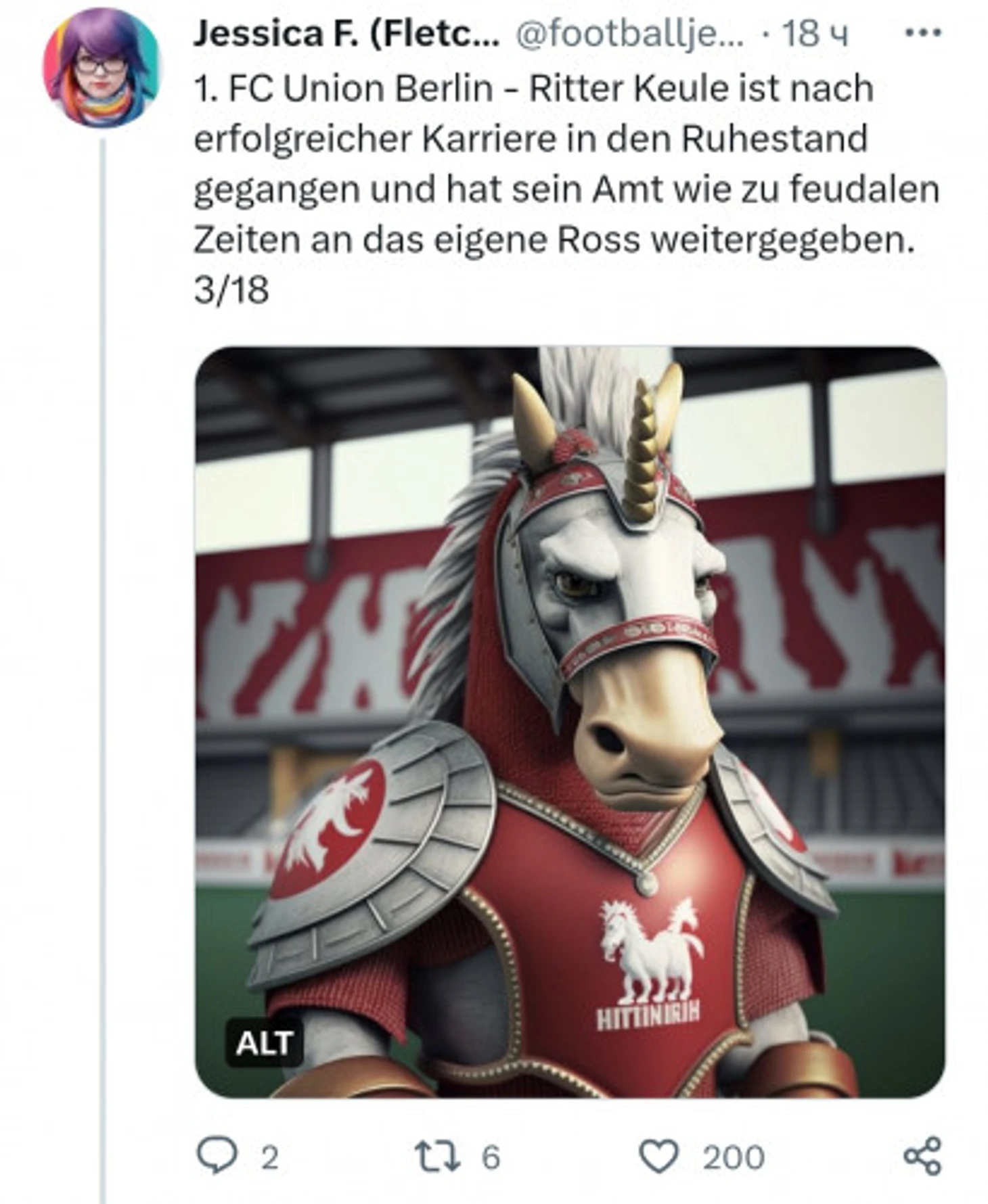Click the retweet arrows icon
This screenshot has width=988, height=1204.
437,1155
